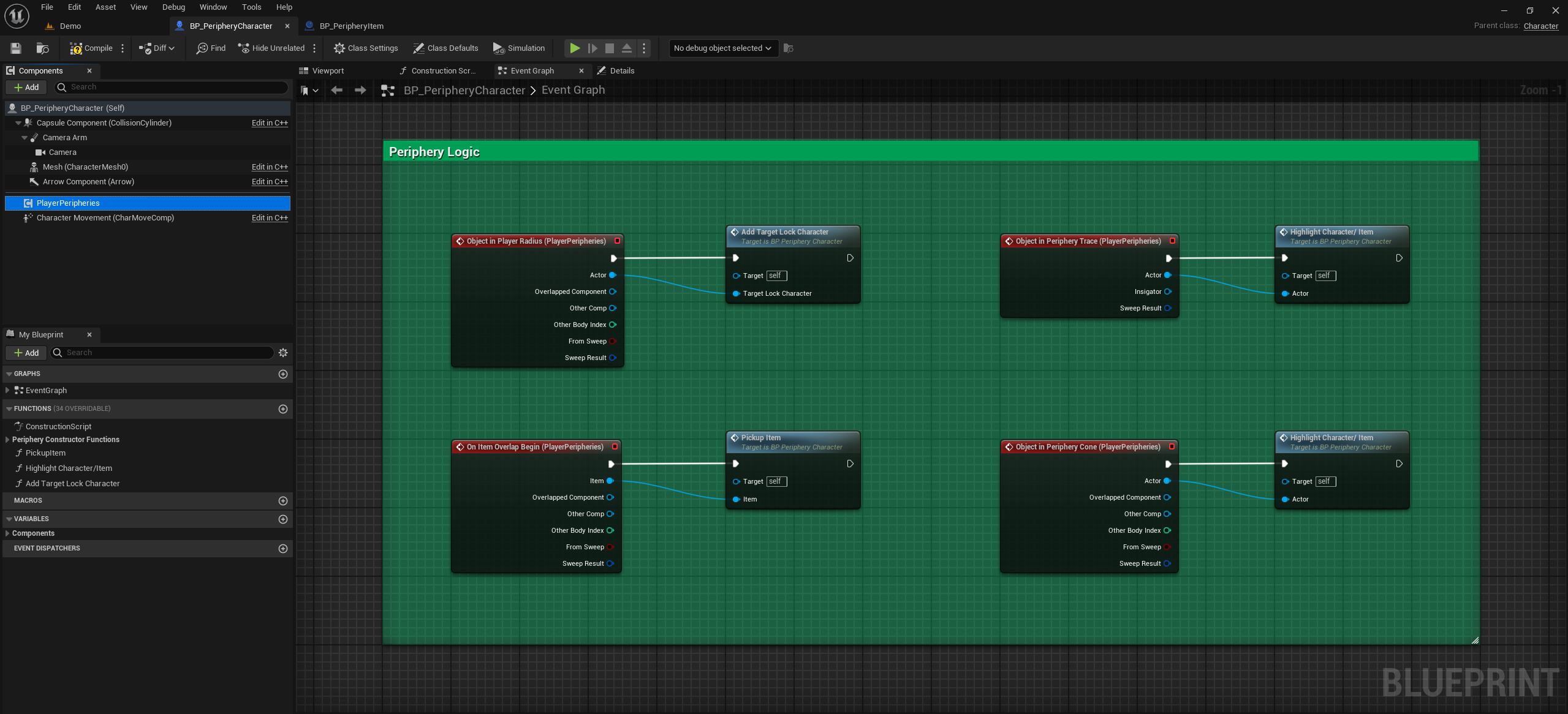Add a new component
1568x714 pixels.
[x=26, y=88]
